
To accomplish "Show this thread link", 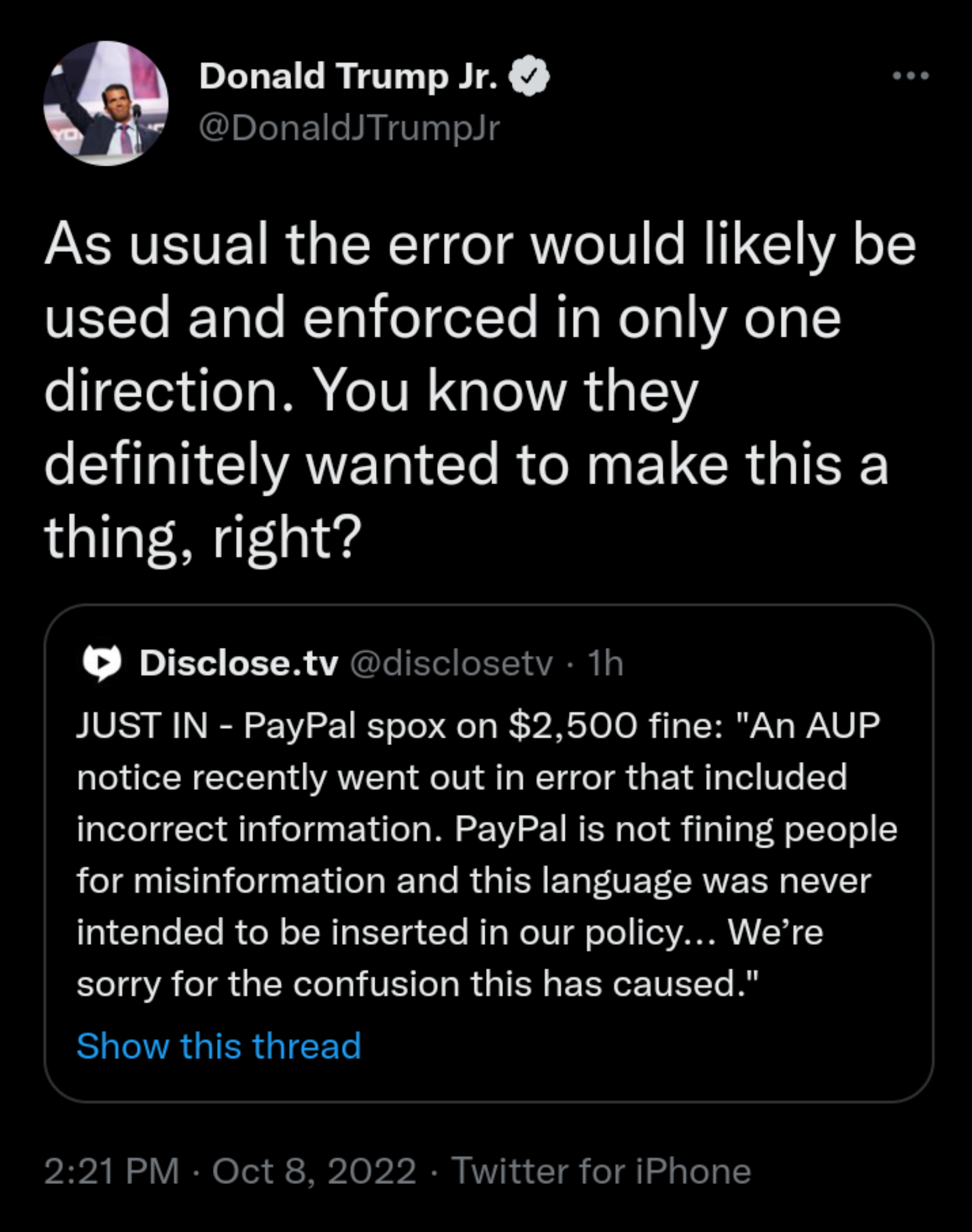I will click(x=219, y=1046).
